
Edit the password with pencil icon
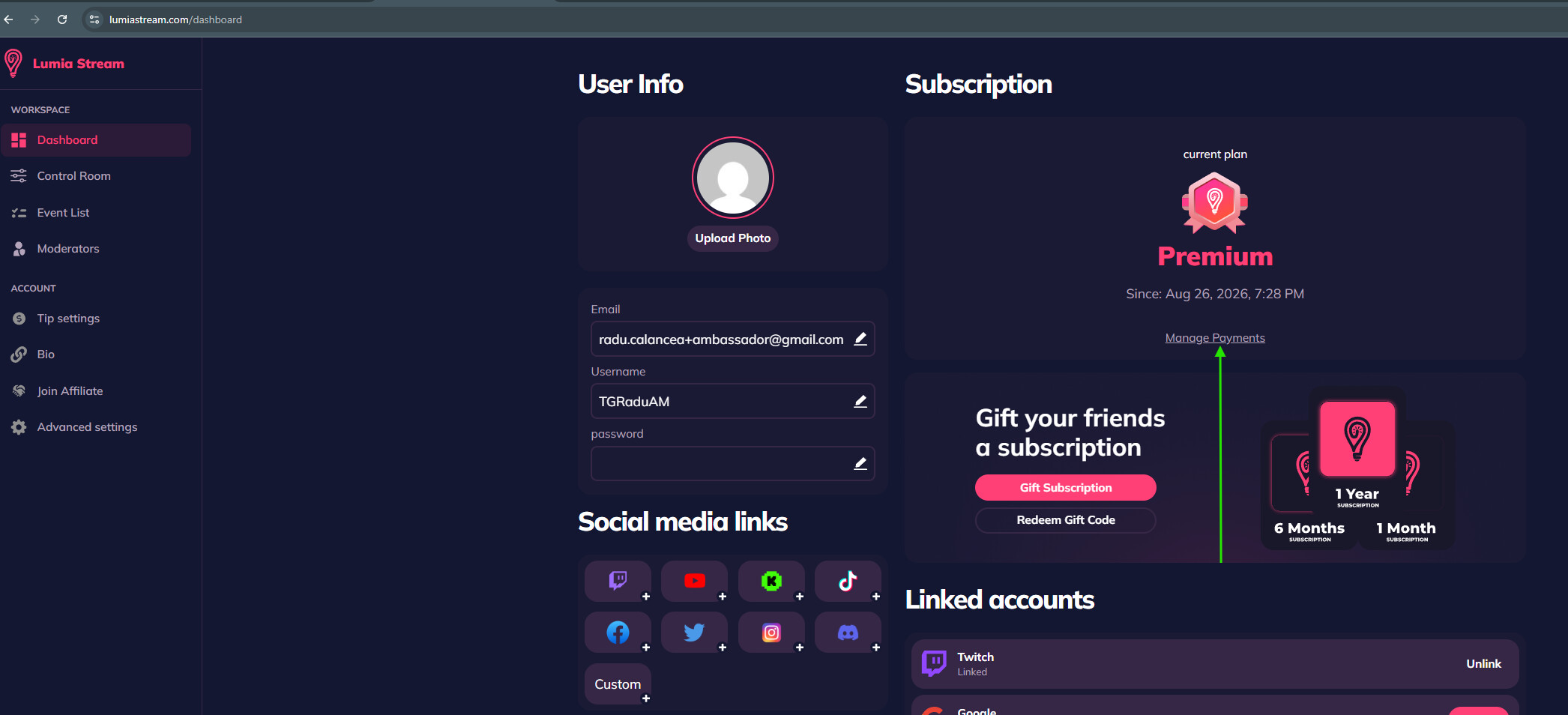(x=860, y=463)
